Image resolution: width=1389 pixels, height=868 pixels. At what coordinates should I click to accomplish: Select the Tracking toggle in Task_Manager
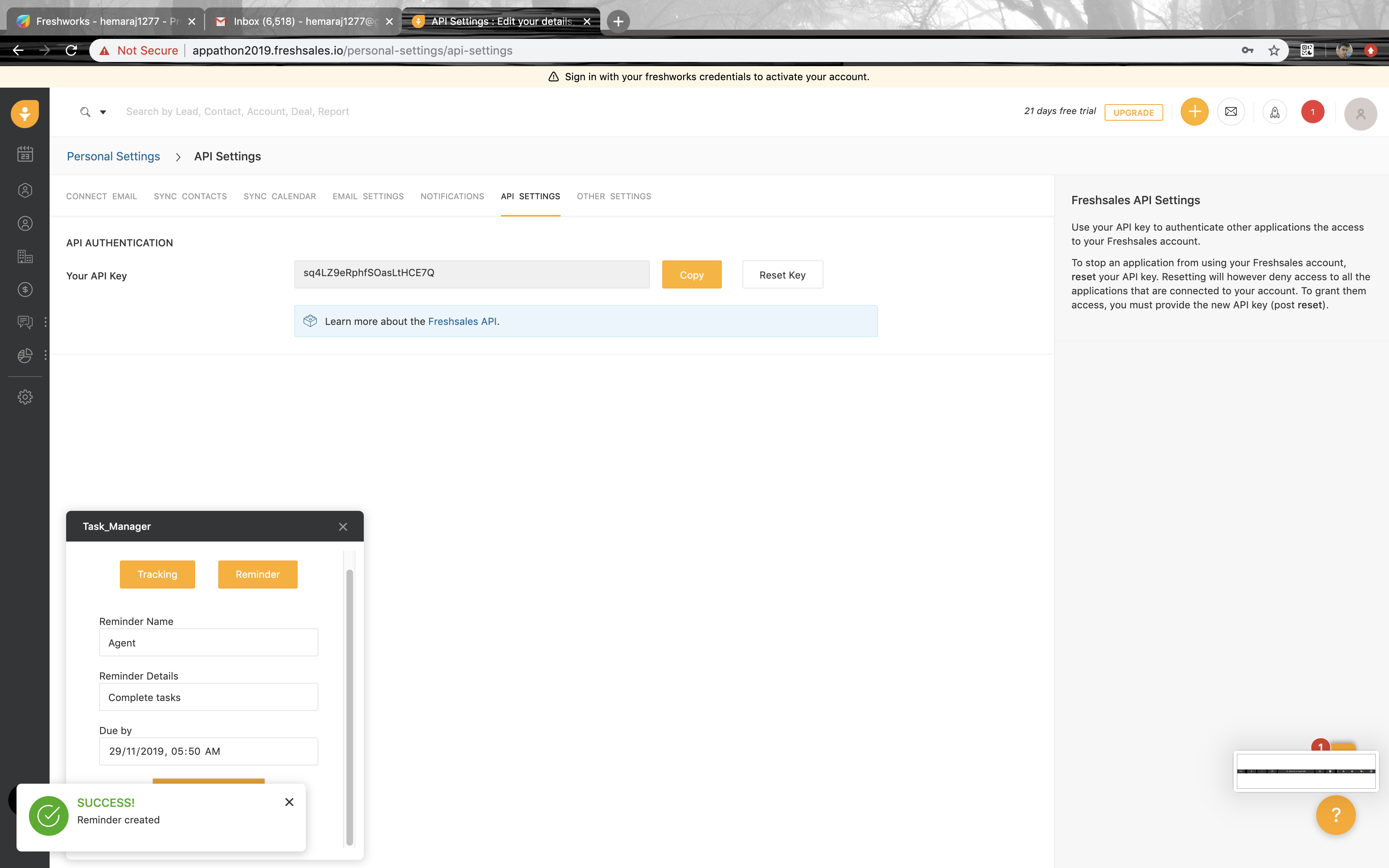[x=157, y=574]
